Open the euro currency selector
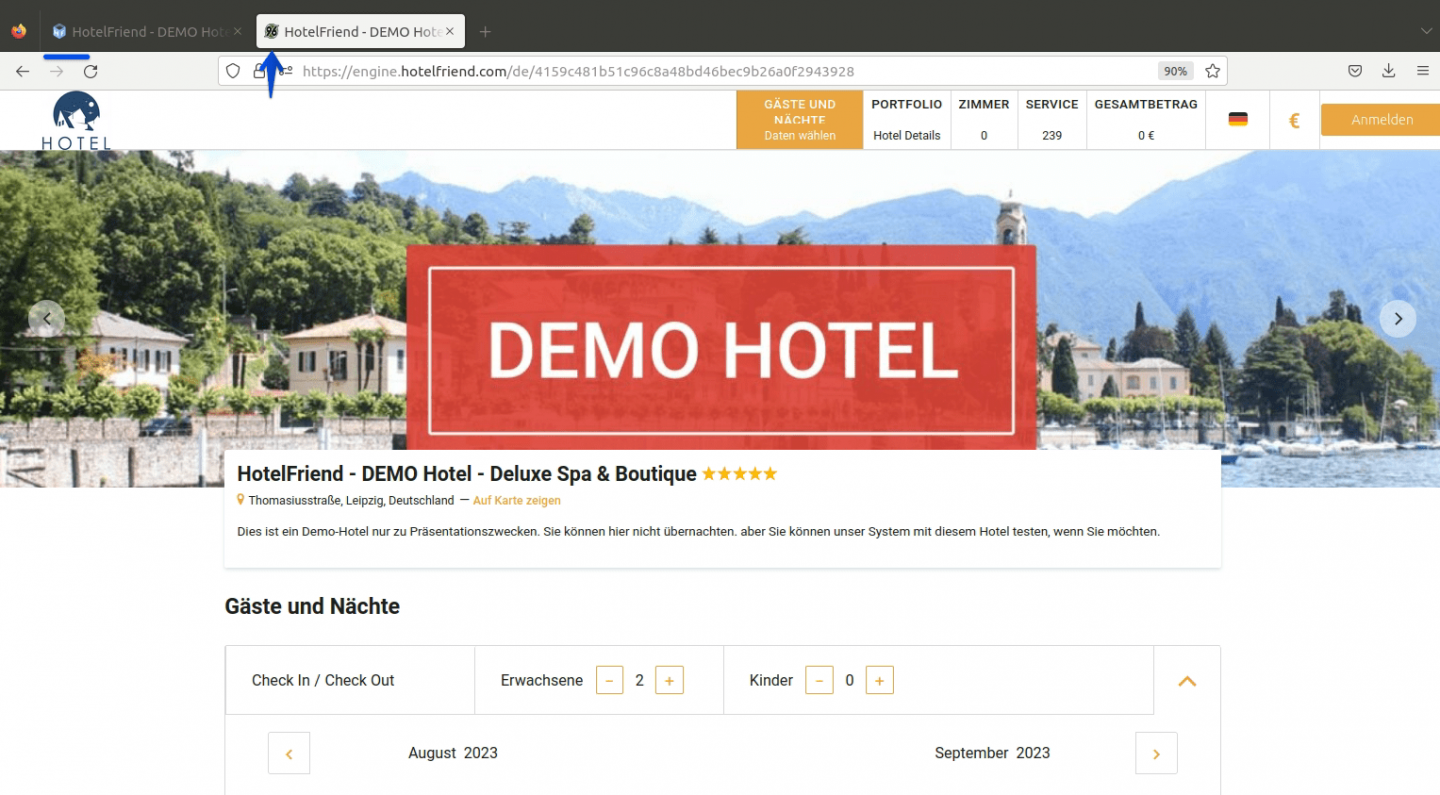The width and height of the screenshot is (1440, 795). pyautogui.click(x=1294, y=121)
